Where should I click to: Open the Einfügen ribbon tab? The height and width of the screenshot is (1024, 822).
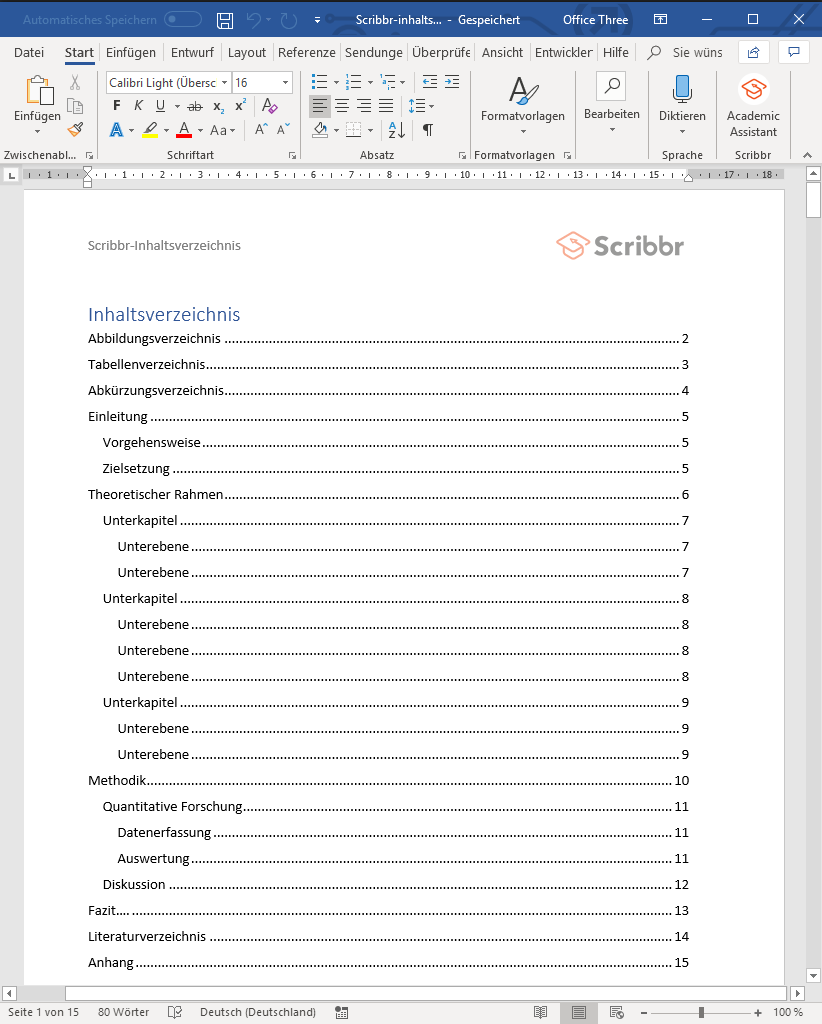[x=130, y=52]
